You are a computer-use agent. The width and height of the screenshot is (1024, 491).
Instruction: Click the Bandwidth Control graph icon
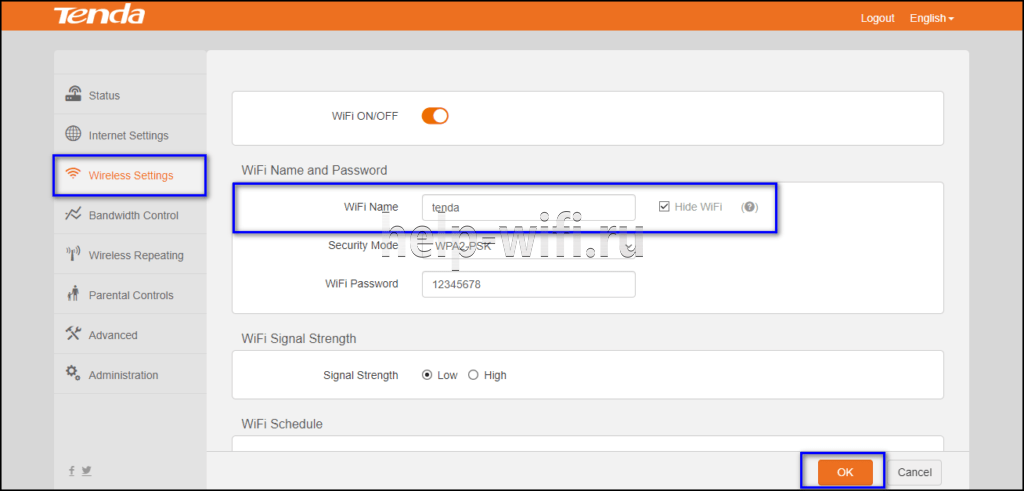pos(73,214)
